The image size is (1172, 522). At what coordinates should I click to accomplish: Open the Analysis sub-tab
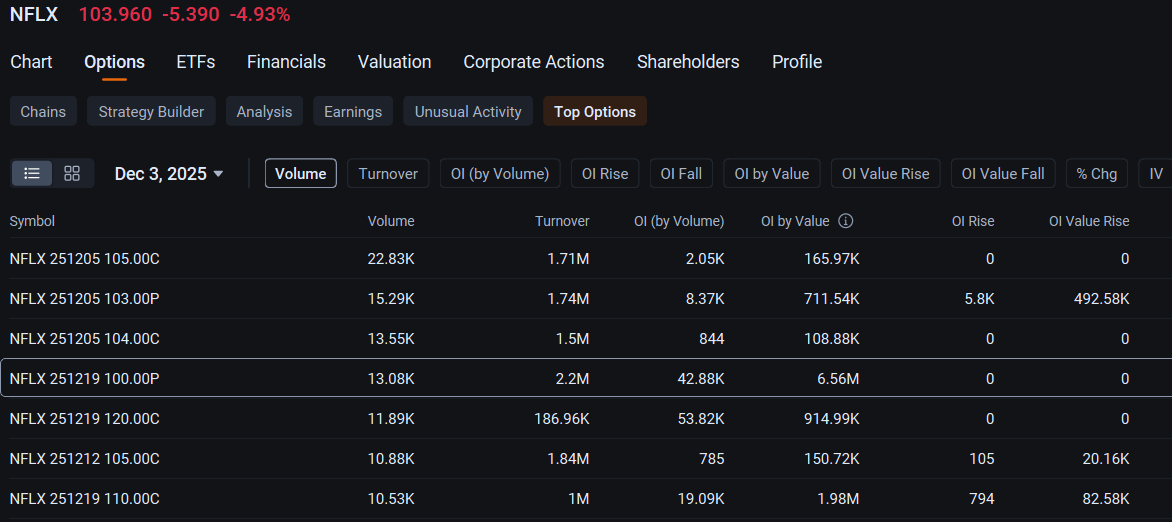pos(264,111)
